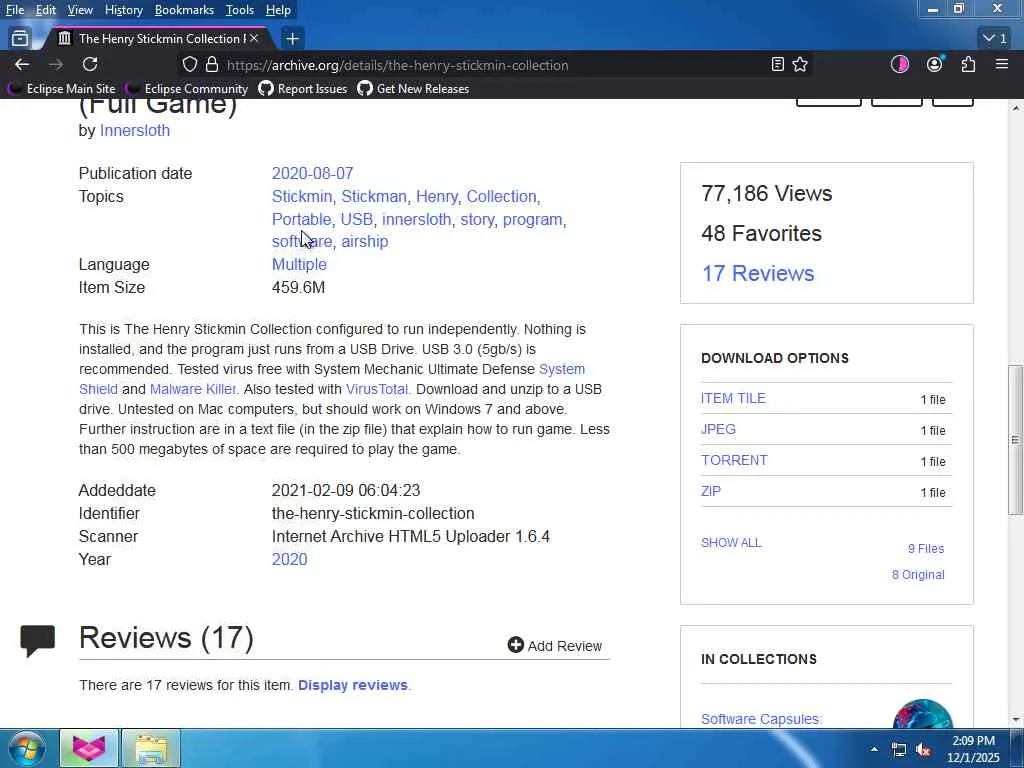Open the Software Capsules collection link
This screenshot has width=1024, height=768.
pos(761,719)
